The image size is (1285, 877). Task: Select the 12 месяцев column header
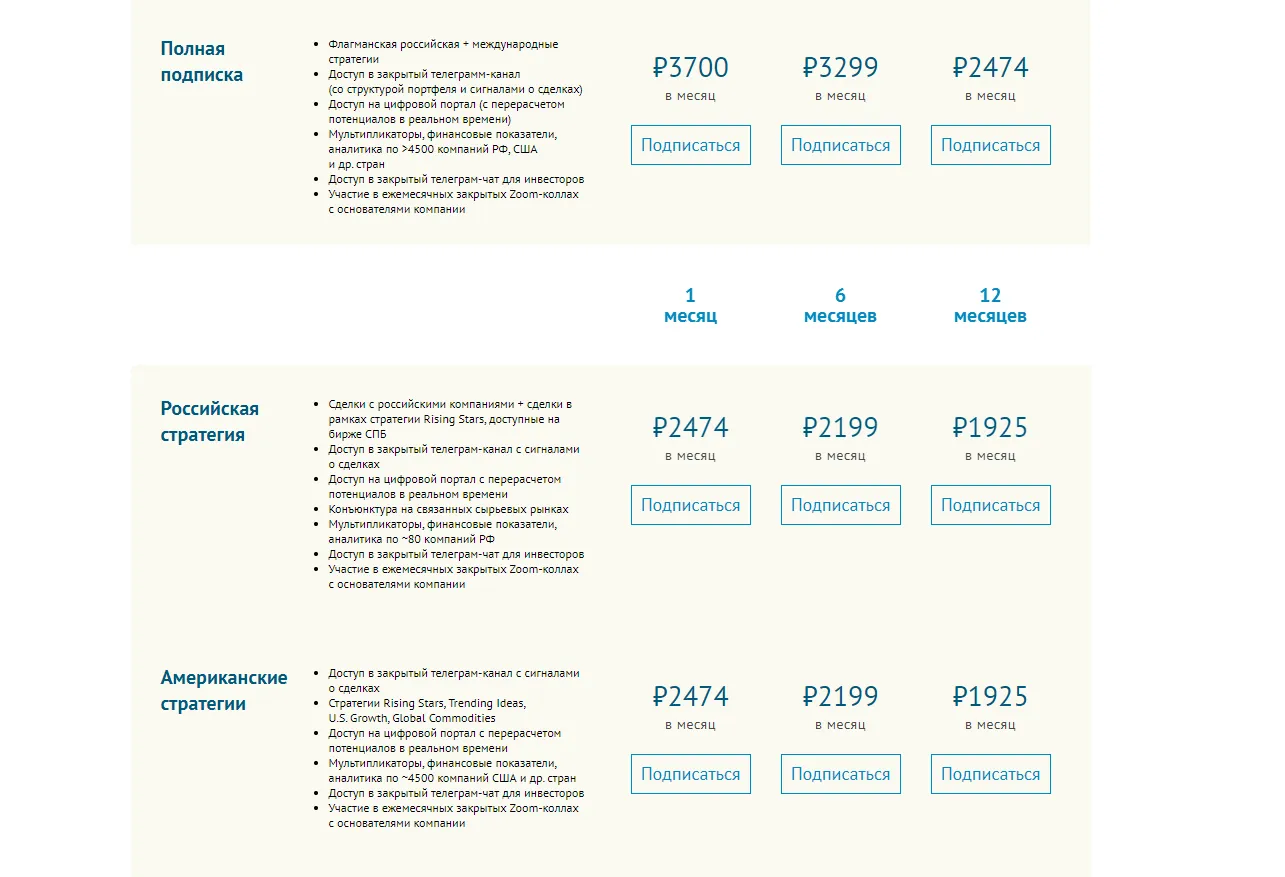click(x=990, y=305)
